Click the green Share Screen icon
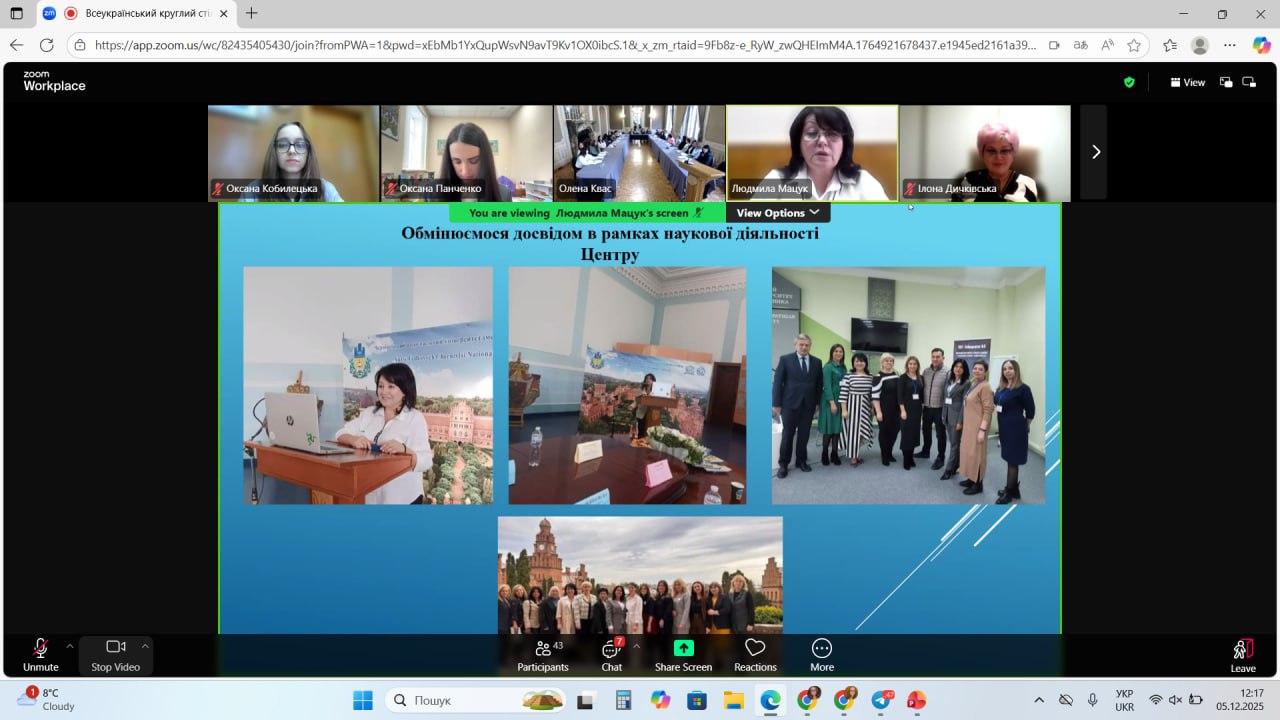 pyautogui.click(x=683, y=649)
